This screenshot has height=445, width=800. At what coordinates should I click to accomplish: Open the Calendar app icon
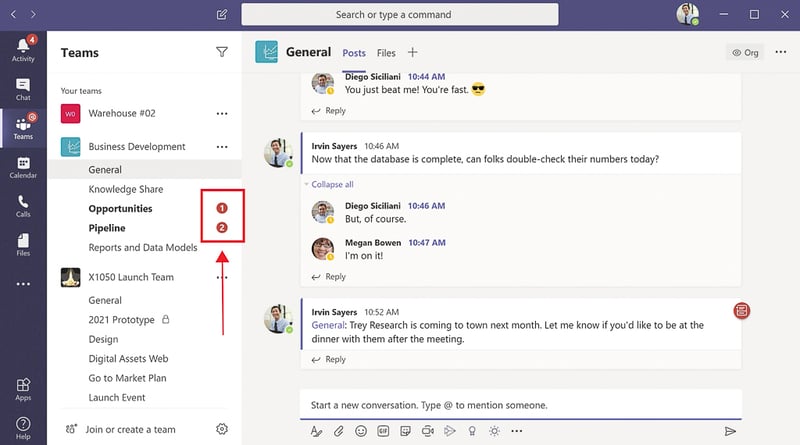tap(23, 168)
